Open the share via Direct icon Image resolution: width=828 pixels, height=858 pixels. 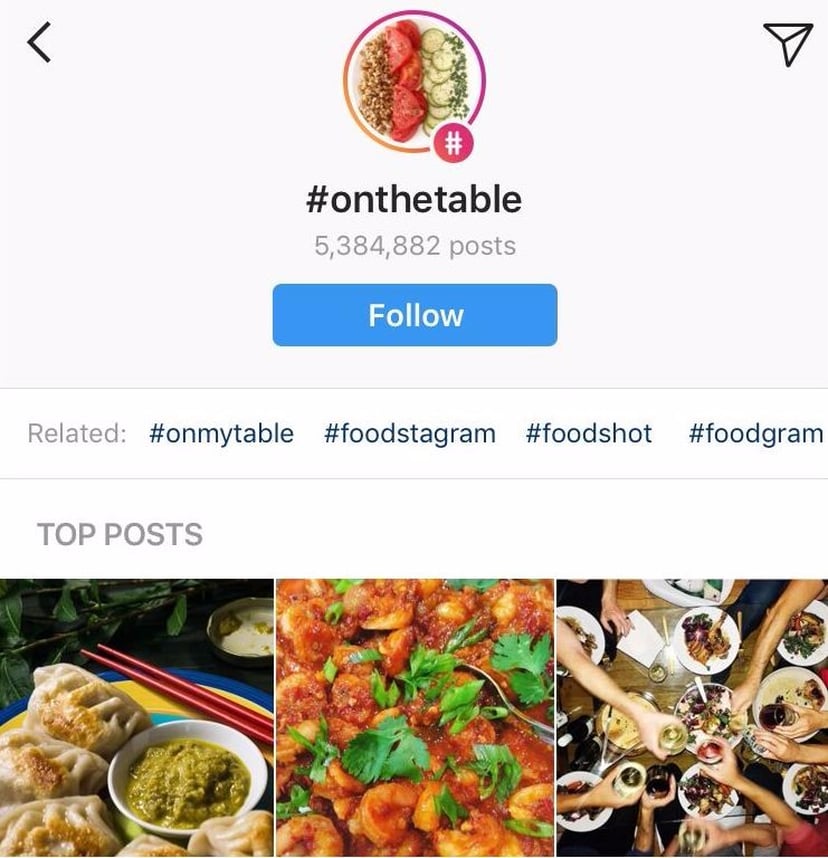point(789,44)
